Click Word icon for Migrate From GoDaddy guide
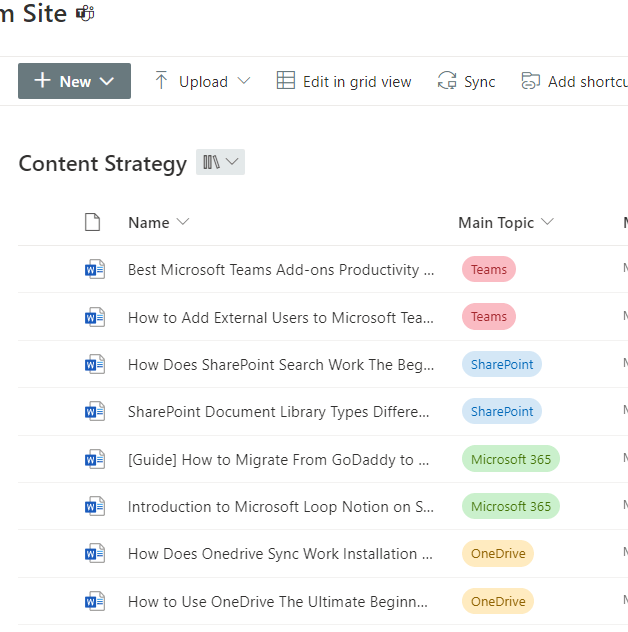Image resolution: width=628 pixels, height=632 pixels. 95,459
